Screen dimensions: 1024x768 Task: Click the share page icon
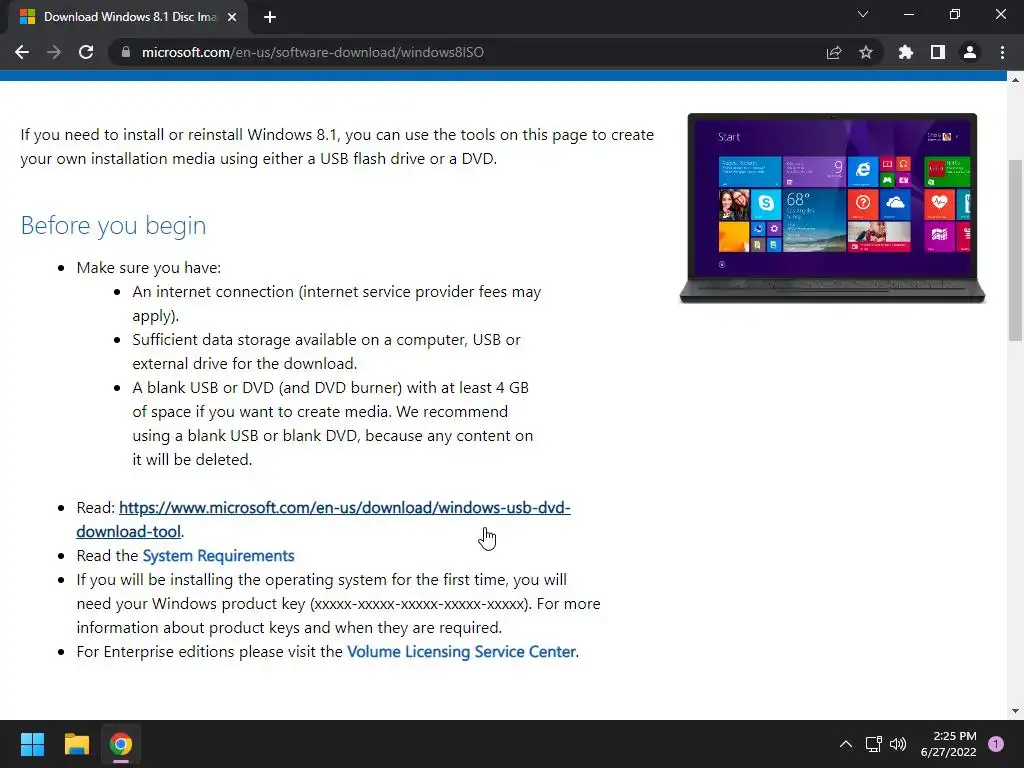(833, 52)
